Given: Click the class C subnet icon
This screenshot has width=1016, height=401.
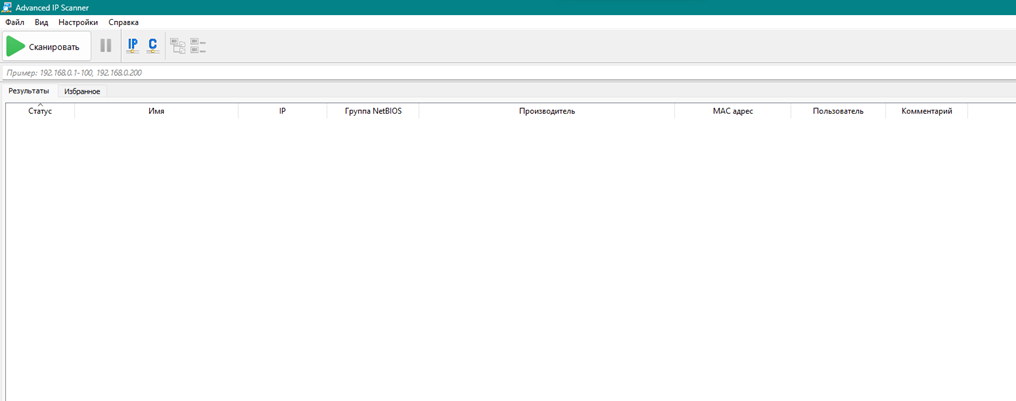Looking at the screenshot, I should click(153, 46).
